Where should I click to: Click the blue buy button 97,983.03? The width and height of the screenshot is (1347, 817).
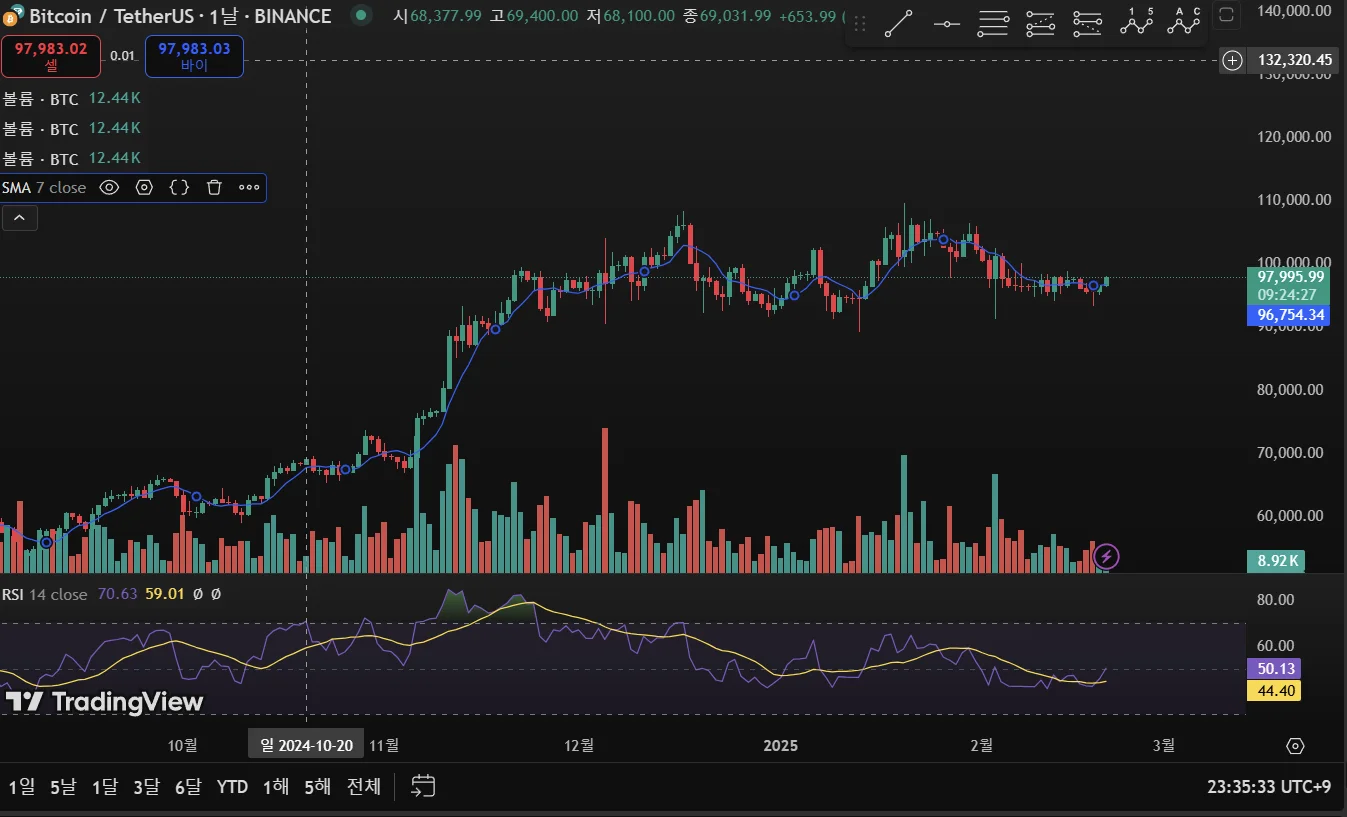pos(194,56)
